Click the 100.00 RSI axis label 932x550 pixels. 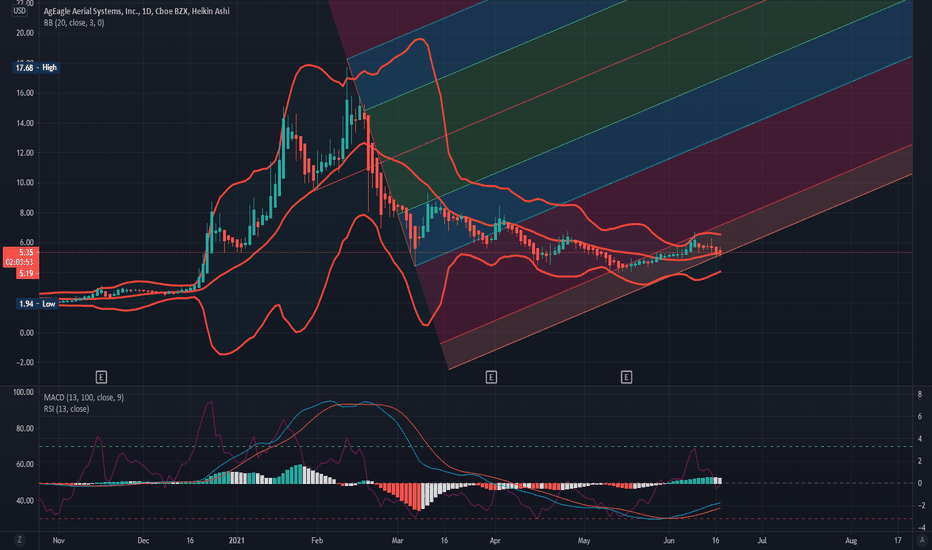pyautogui.click(x=23, y=392)
